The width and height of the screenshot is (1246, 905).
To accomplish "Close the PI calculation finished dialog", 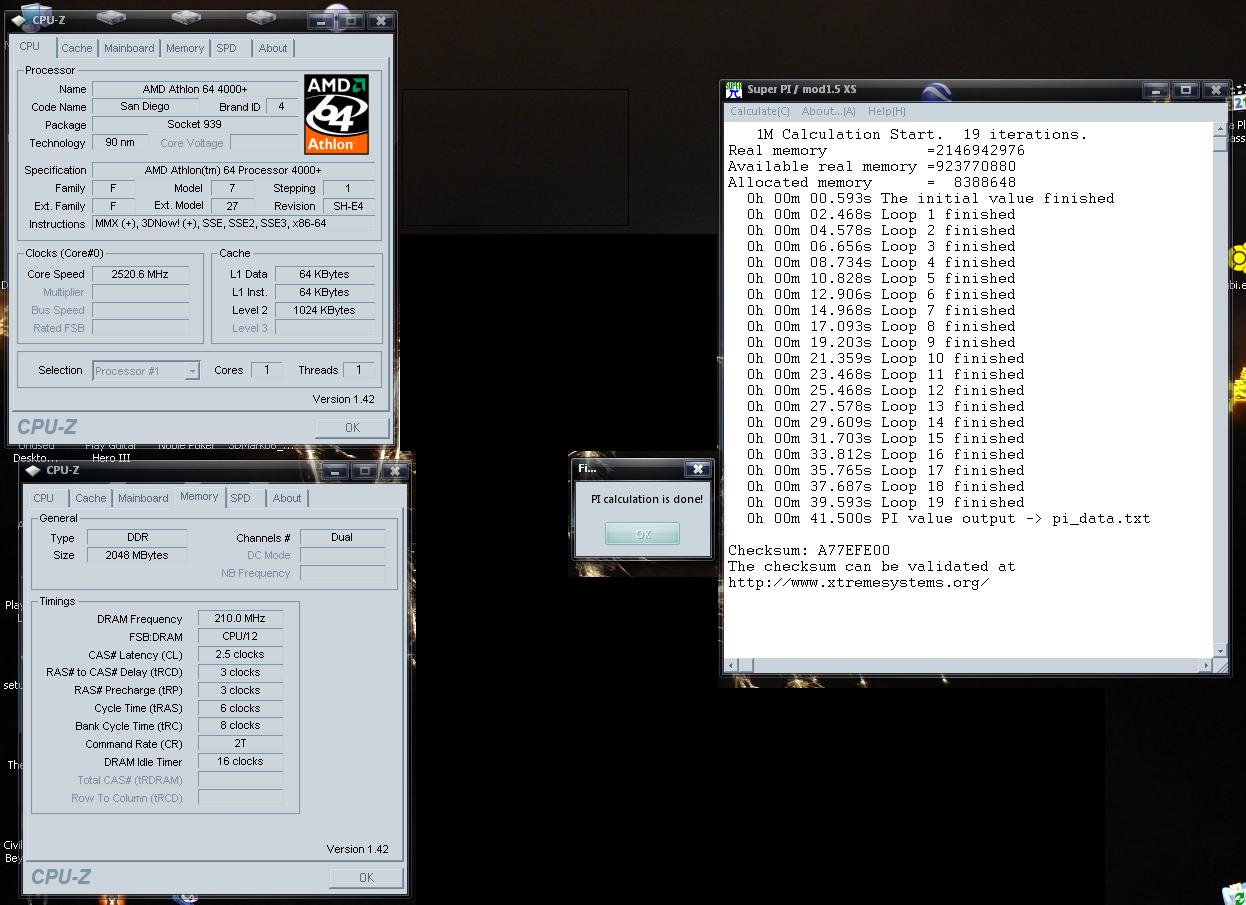I will (698, 468).
